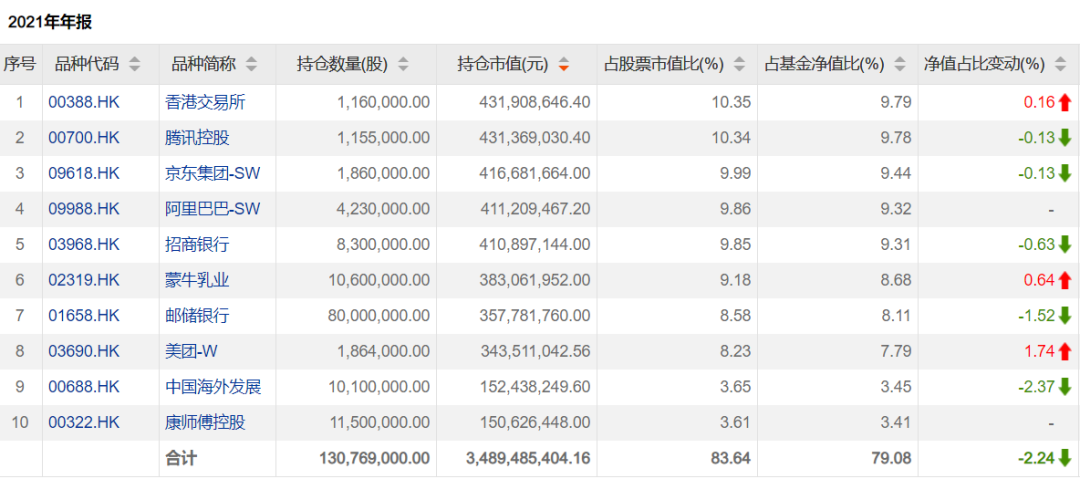1080x479 pixels.
Task: Open 招商银行 stock link
Action: pyautogui.click(x=198, y=245)
